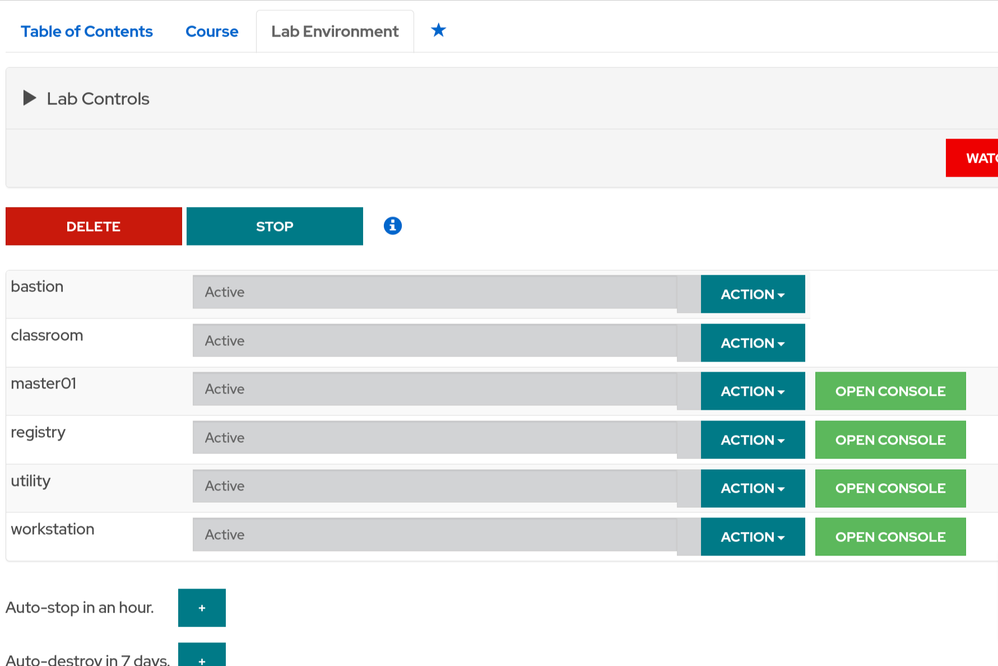Open console for utility machine

(890, 488)
